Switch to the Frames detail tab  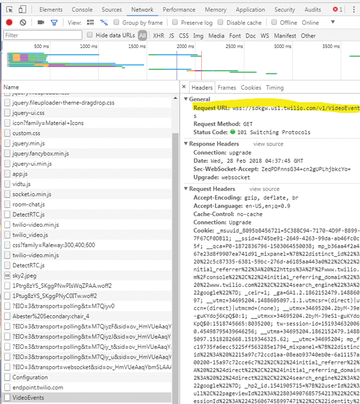(227, 87)
